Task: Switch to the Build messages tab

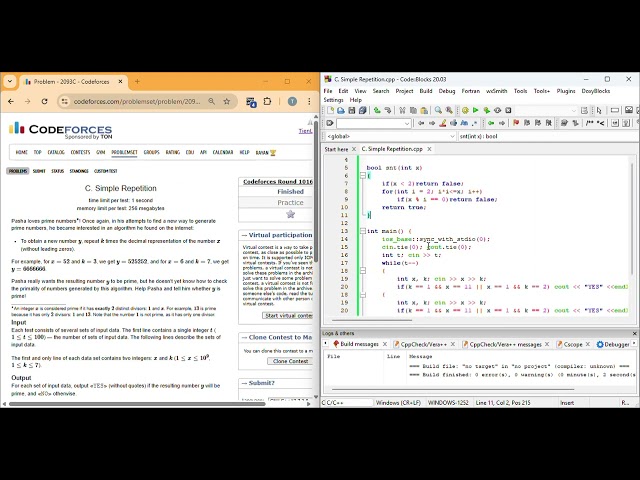Action: pyautogui.click(x=359, y=344)
